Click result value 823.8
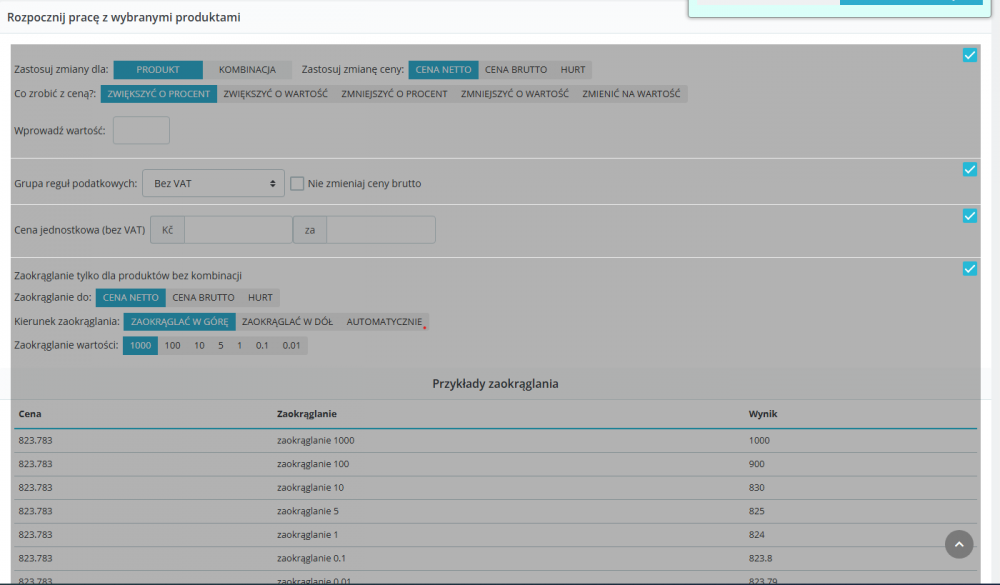The image size is (1000, 585). pyautogui.click(x=760, y=558)
